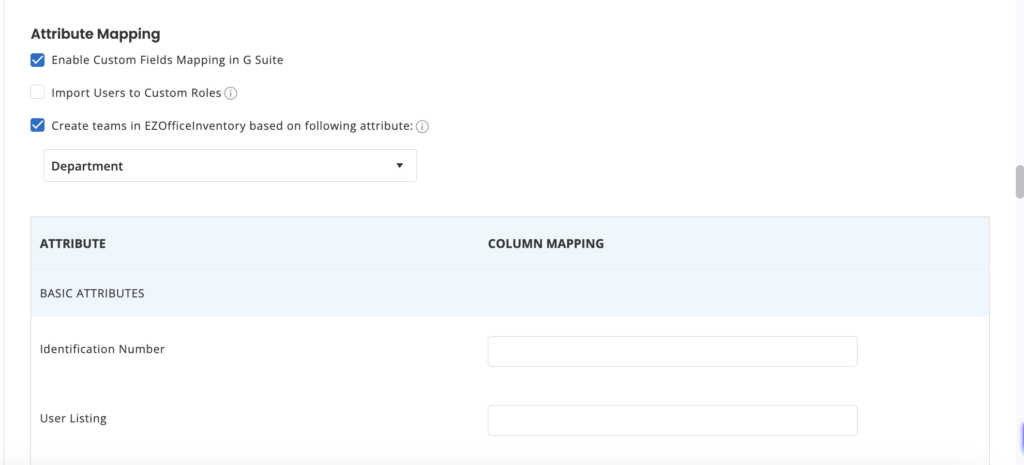Click the COLUMN MAPPING column header
The width and height of the screenshot is (1024, 465).
pos(546,244)
